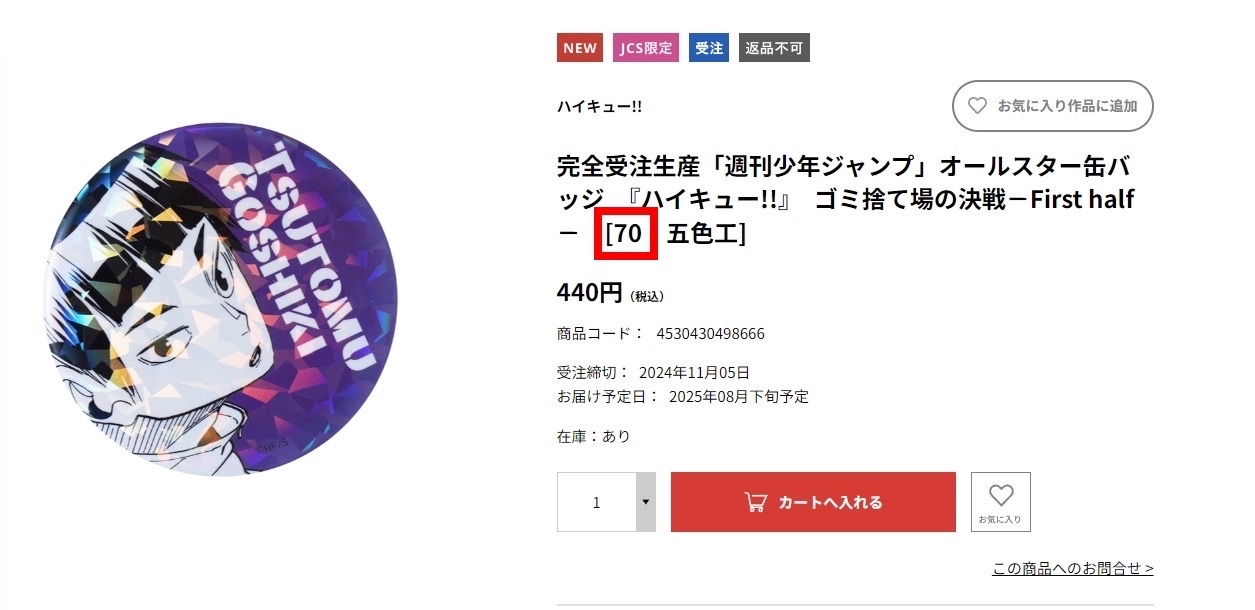Open the ハイキュー!! series link
Viewport: 1255px width, 610px height.
click(x=599, y=106)
